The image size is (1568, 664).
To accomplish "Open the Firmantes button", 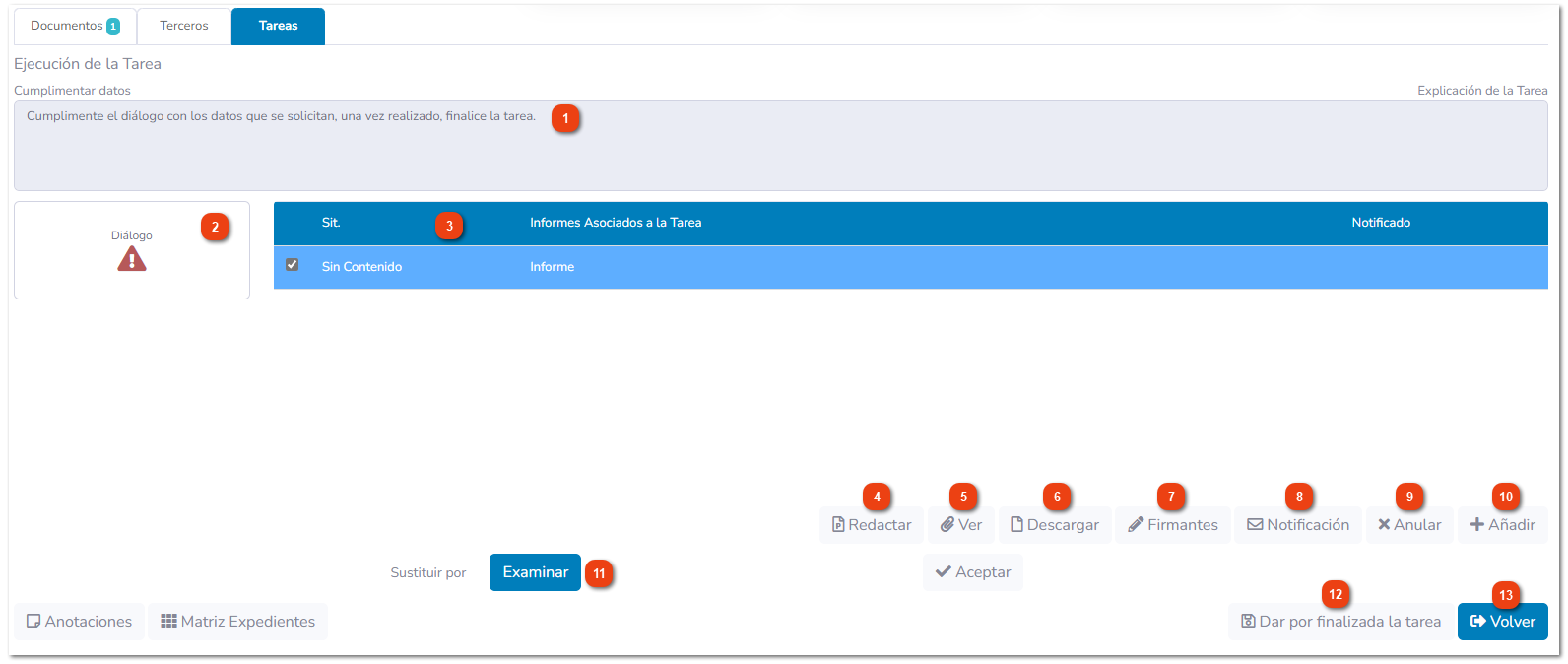I will coord(1173,525).
